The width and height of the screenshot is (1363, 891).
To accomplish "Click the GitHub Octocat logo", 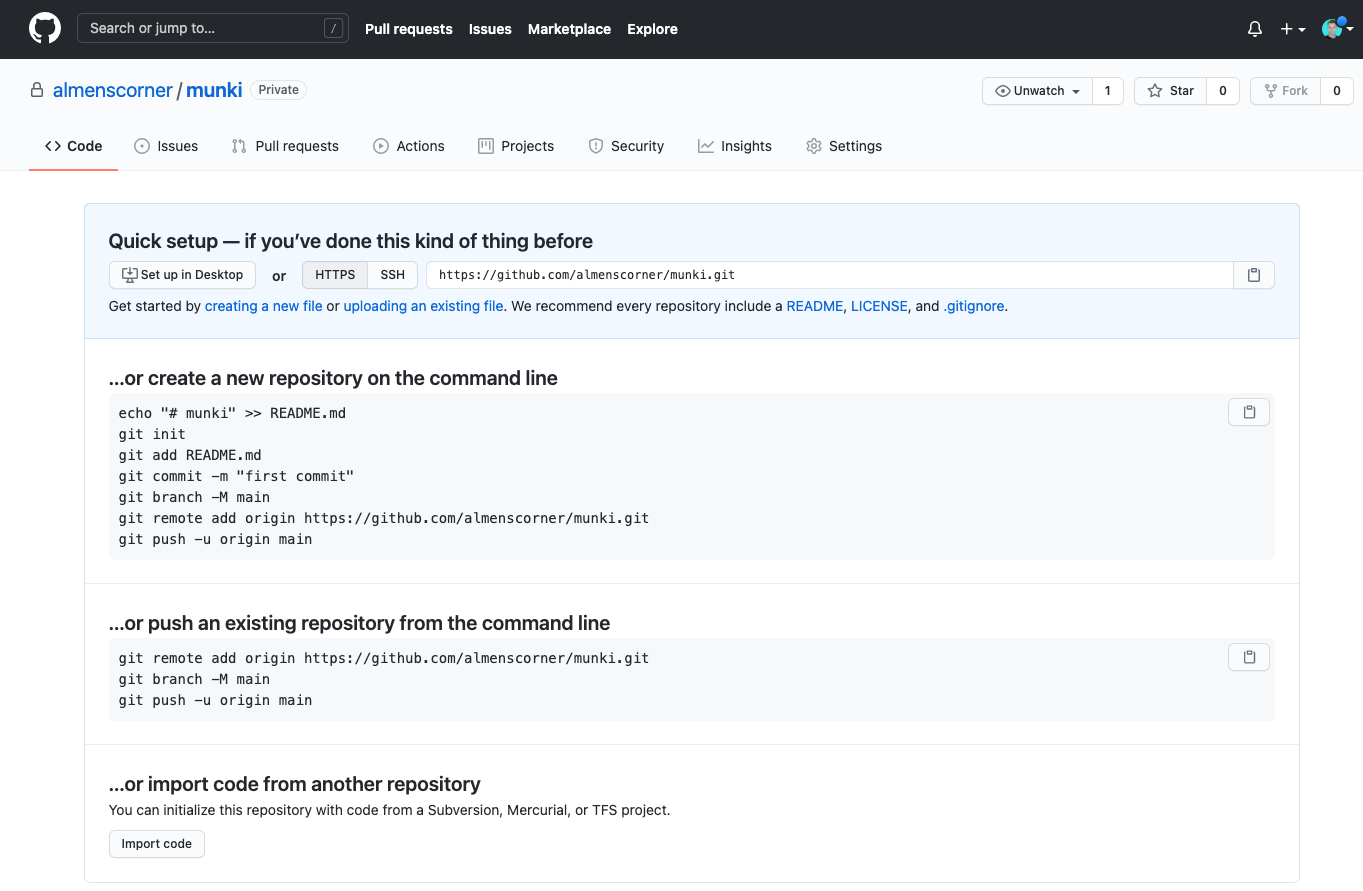I will 44,29.
